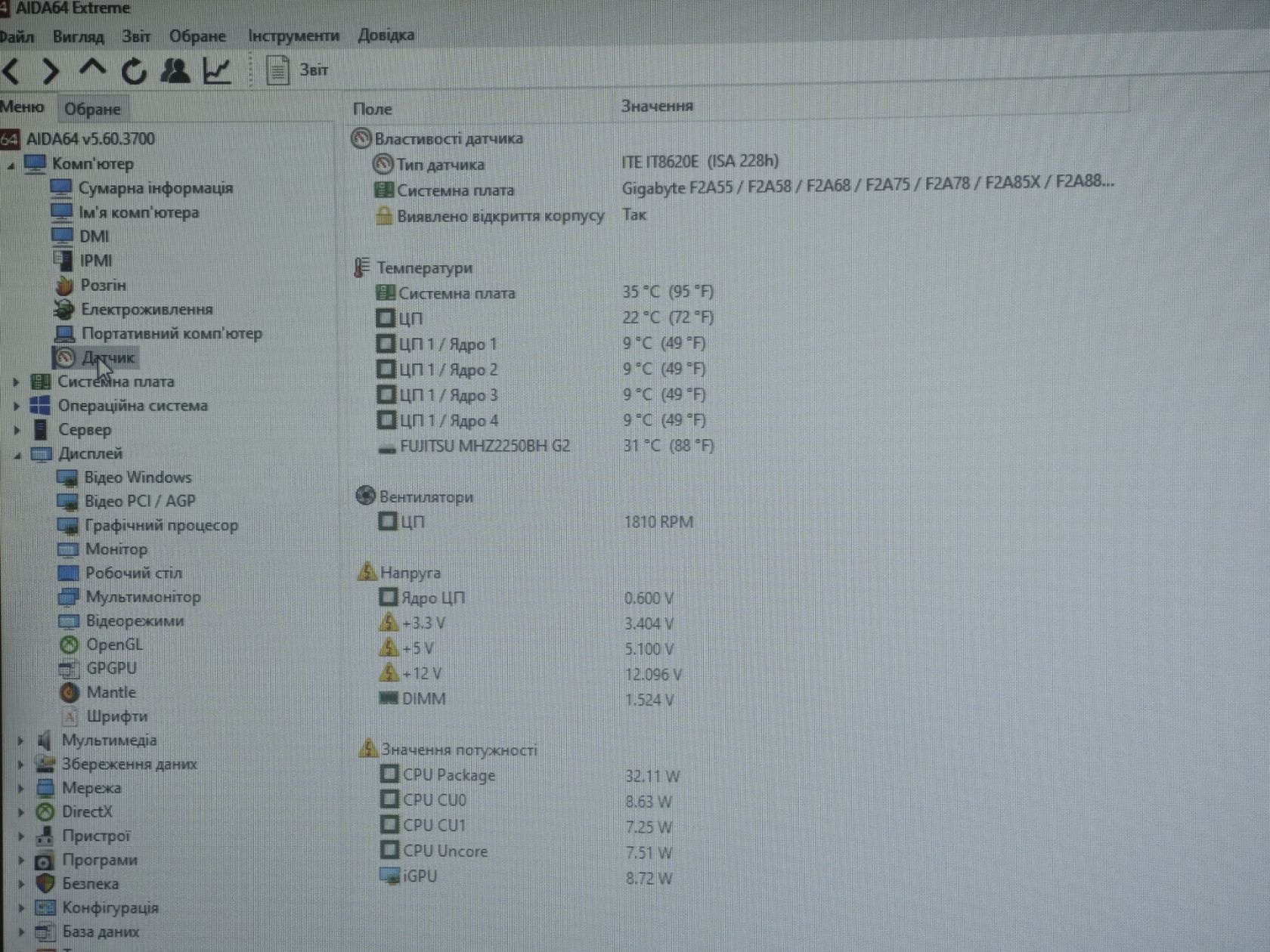This screenshot has width=1270, height=952.
Task: Select the Шрифти tree icon
Action: click(x=70, y=716)
